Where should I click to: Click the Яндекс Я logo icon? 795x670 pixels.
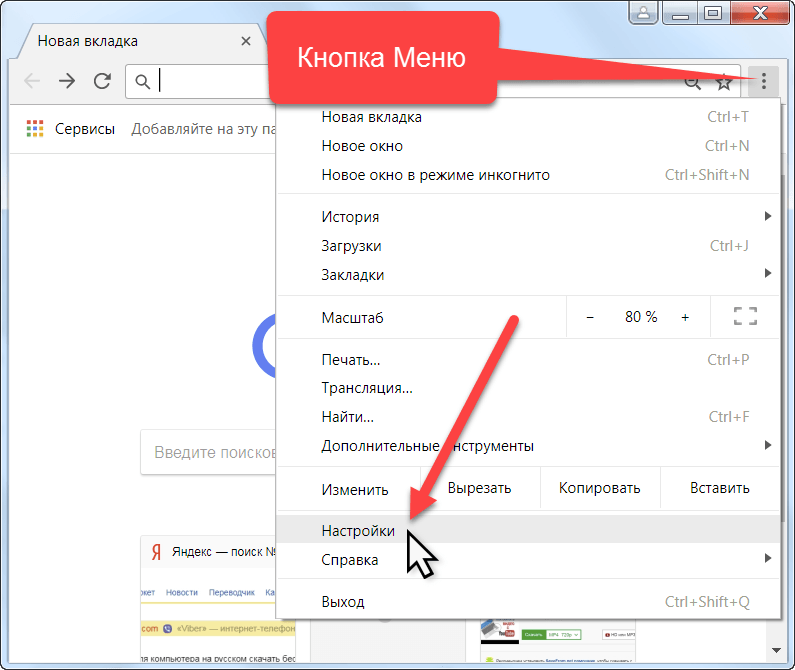[156, 552]
